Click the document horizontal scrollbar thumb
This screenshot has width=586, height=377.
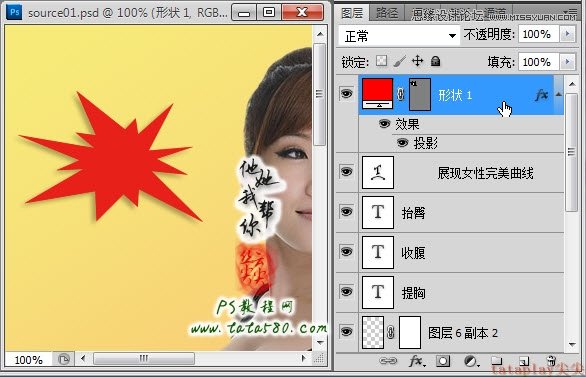click(144, 359)
